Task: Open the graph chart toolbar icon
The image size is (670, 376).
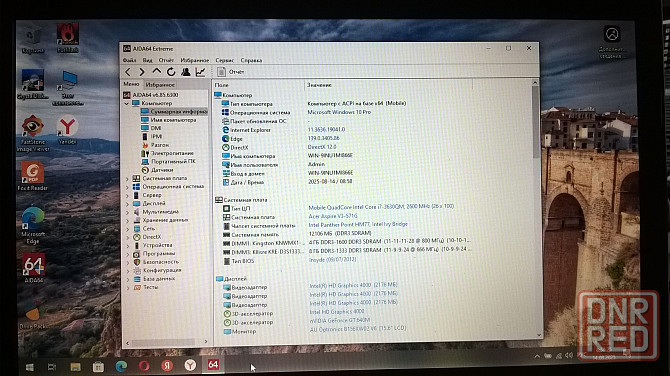Action: [x=200, y=72]
